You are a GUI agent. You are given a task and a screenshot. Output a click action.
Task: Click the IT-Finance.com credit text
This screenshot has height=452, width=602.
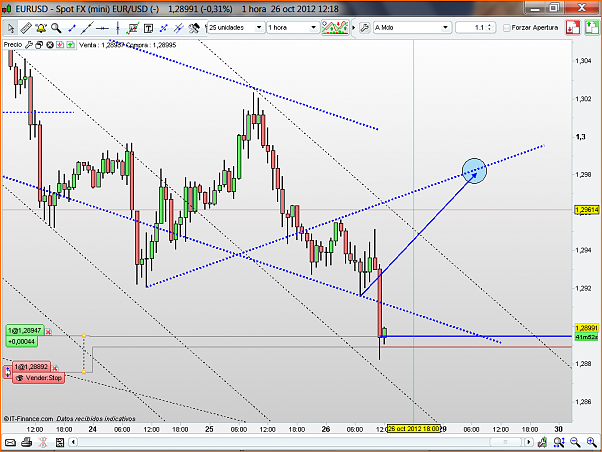(28, 419)
